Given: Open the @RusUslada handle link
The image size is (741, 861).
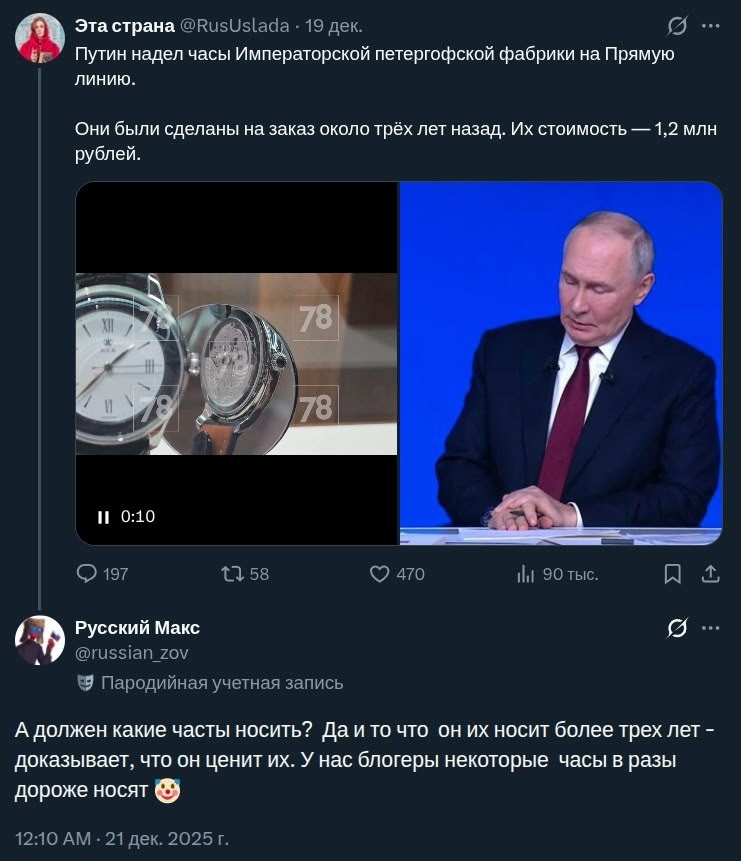Looking at the screenshot, I should pyautogui.click(x=235, y=26).
